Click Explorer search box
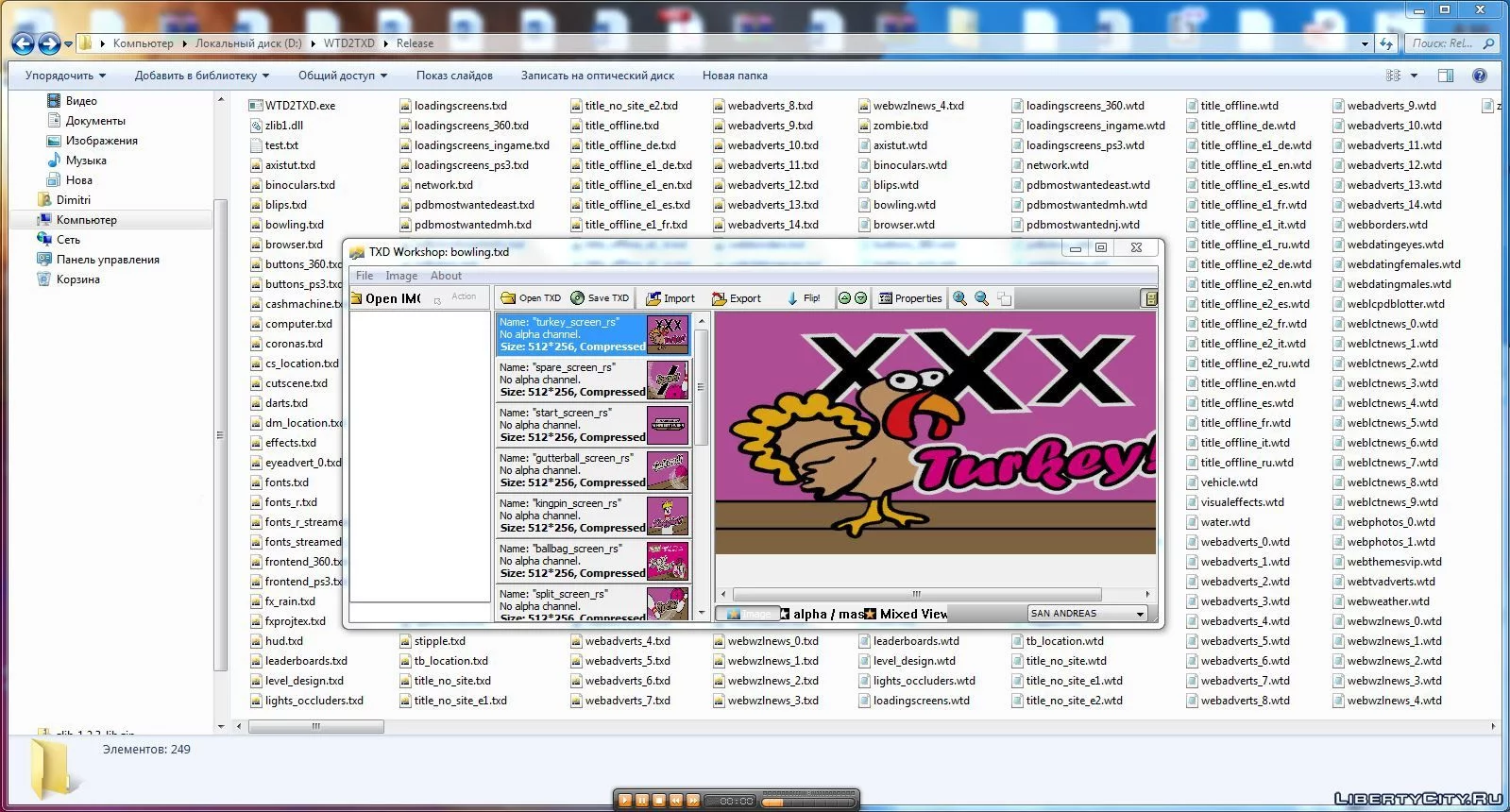Viewport: 1510px width, 812px height. (x=1451, y=43)
